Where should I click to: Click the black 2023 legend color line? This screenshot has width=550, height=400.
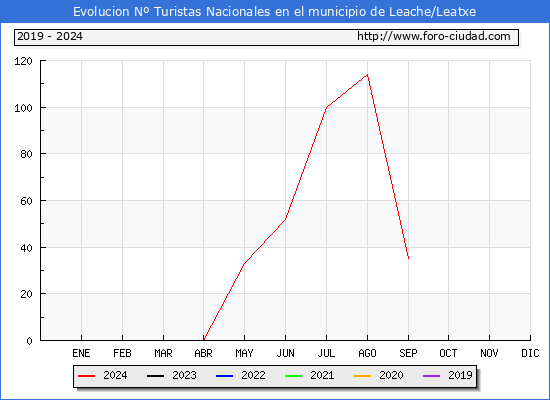[155, 376]
